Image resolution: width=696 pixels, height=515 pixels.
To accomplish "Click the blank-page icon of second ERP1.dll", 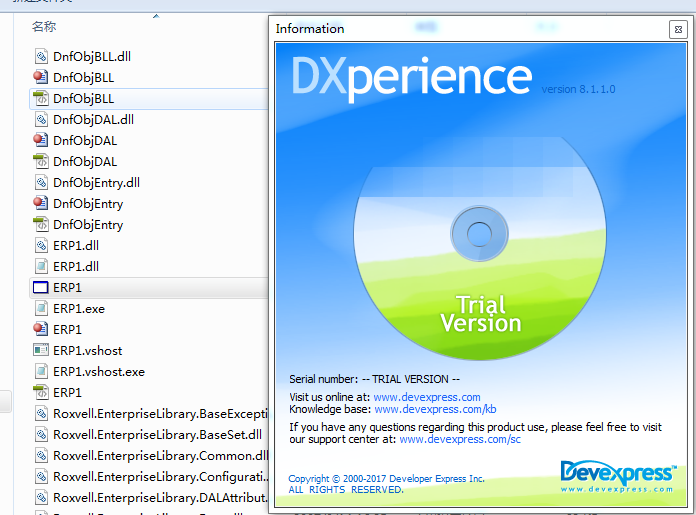I will [x=41, y=266].
